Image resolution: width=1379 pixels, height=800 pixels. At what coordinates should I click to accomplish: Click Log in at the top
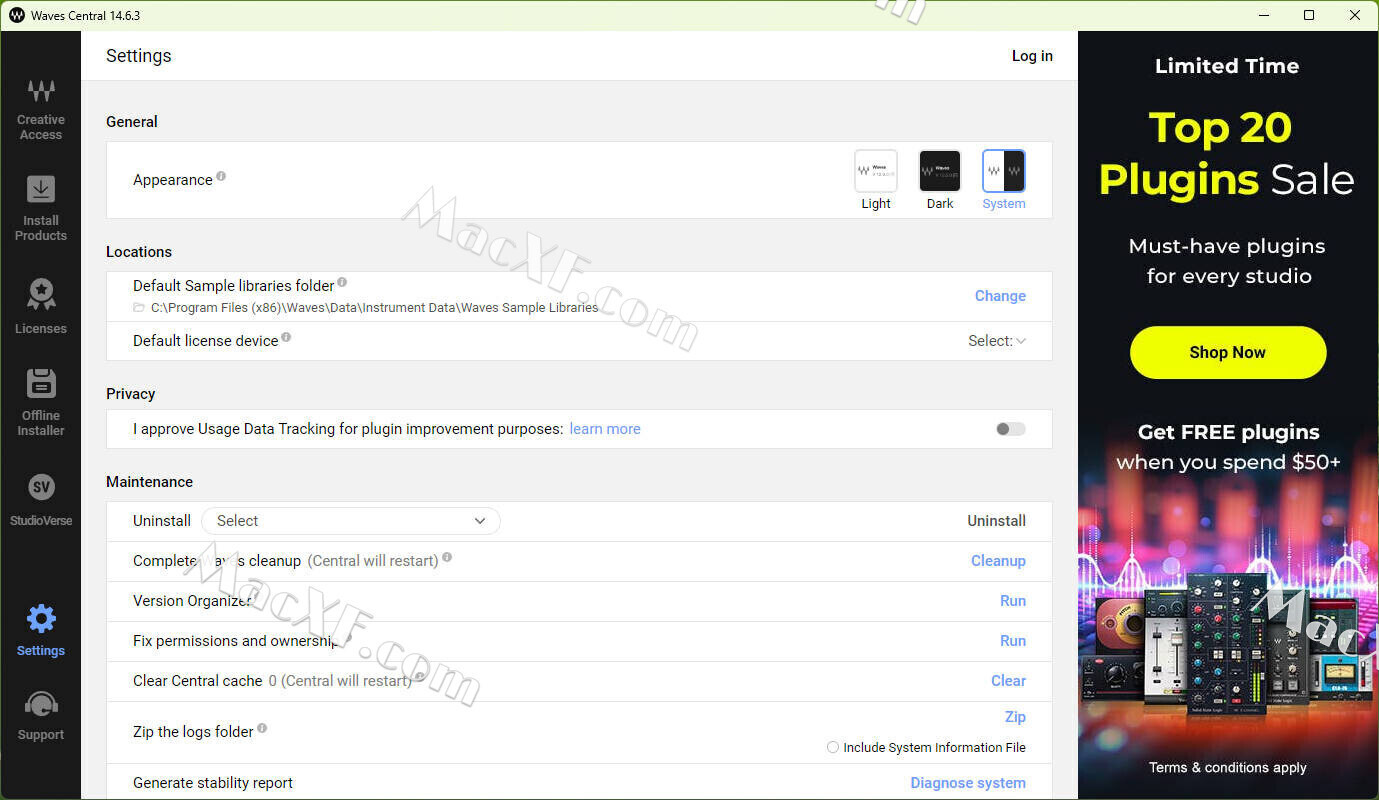click(1032, 56)
